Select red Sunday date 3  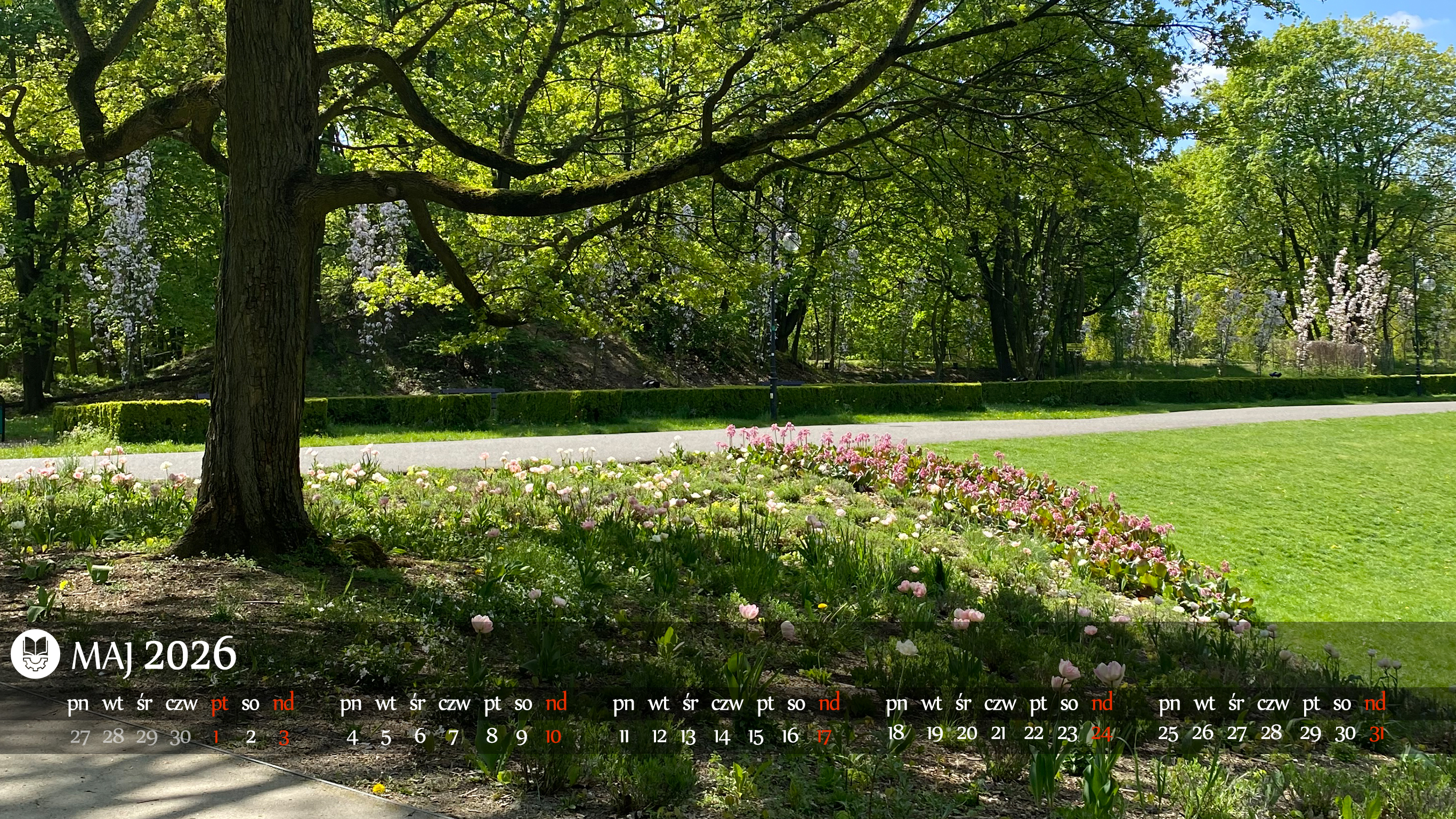pyautogui.click(x=284, y=737)
